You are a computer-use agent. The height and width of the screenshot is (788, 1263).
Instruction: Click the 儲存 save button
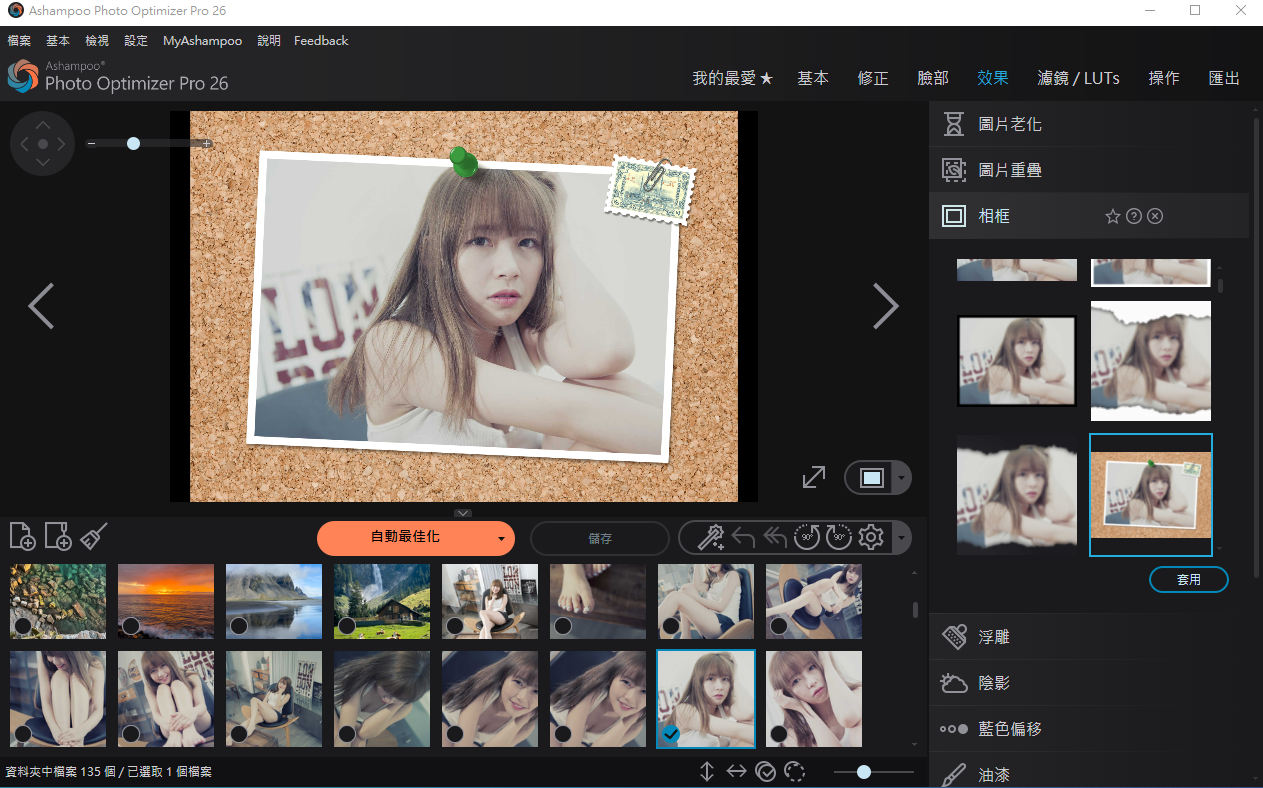[600, 538]
